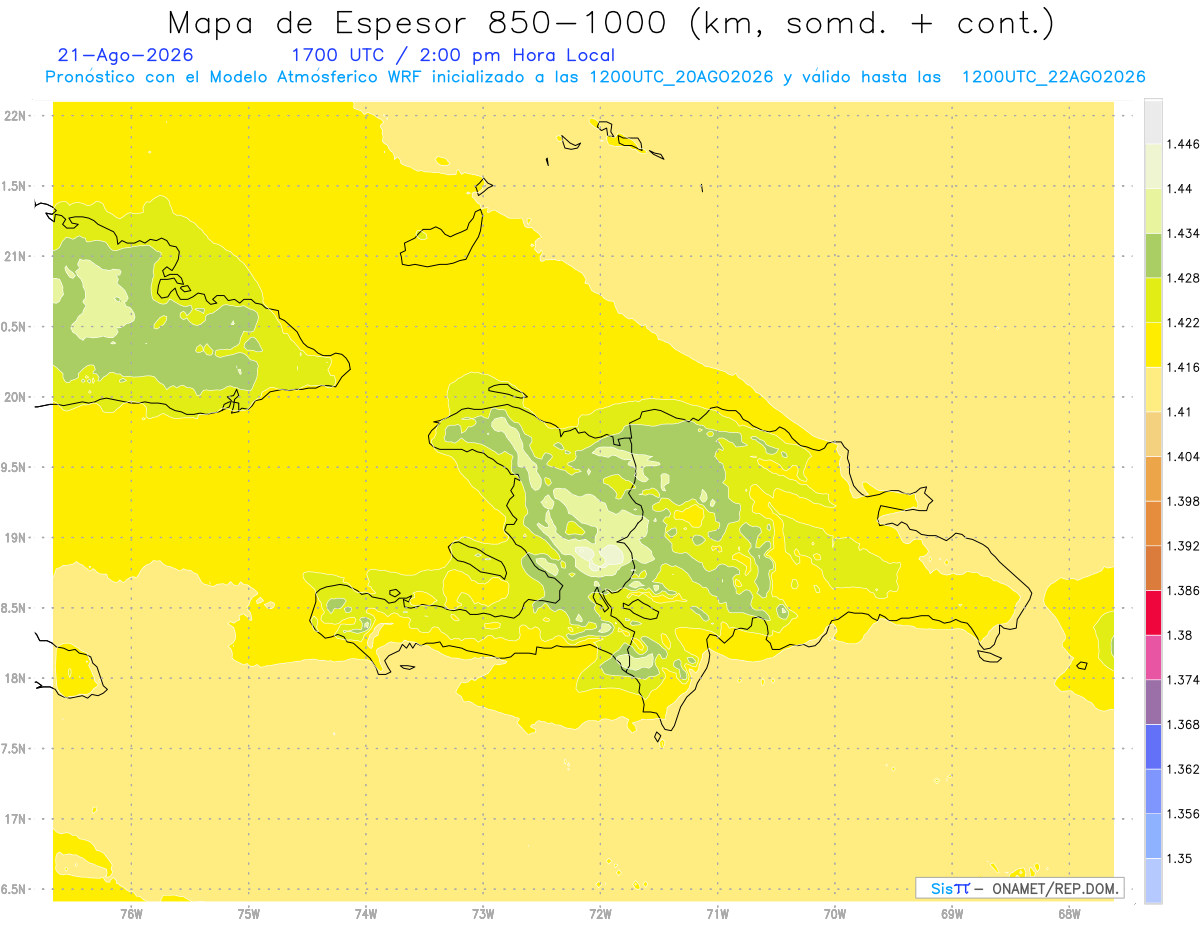Click the latitude label "7.5N"
Screen dimensions: 1200x927
point(14,749)
